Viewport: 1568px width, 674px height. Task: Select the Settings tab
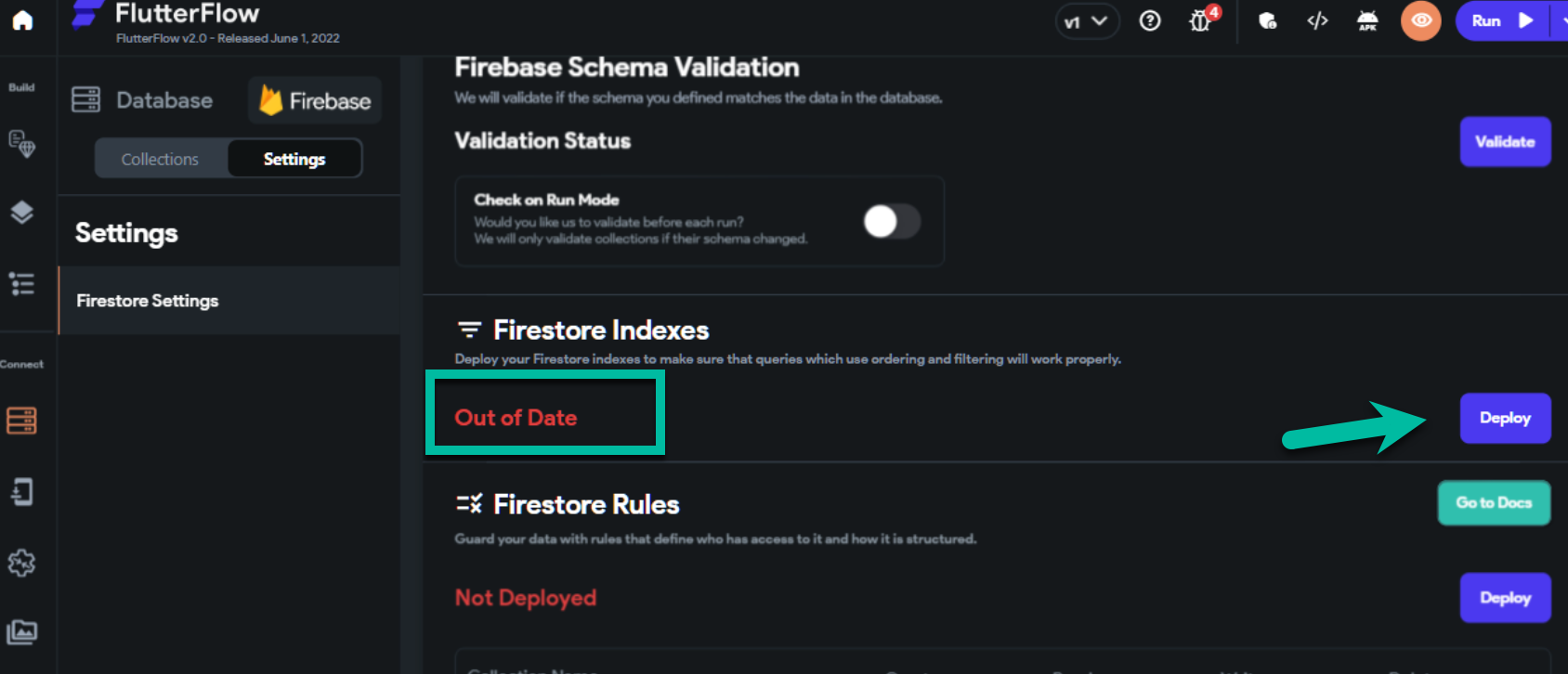[294, 159]
